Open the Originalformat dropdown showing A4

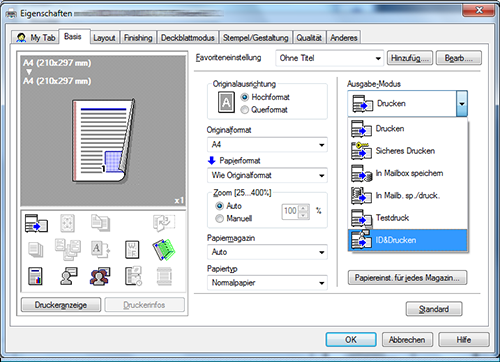[x=267, y=145]
